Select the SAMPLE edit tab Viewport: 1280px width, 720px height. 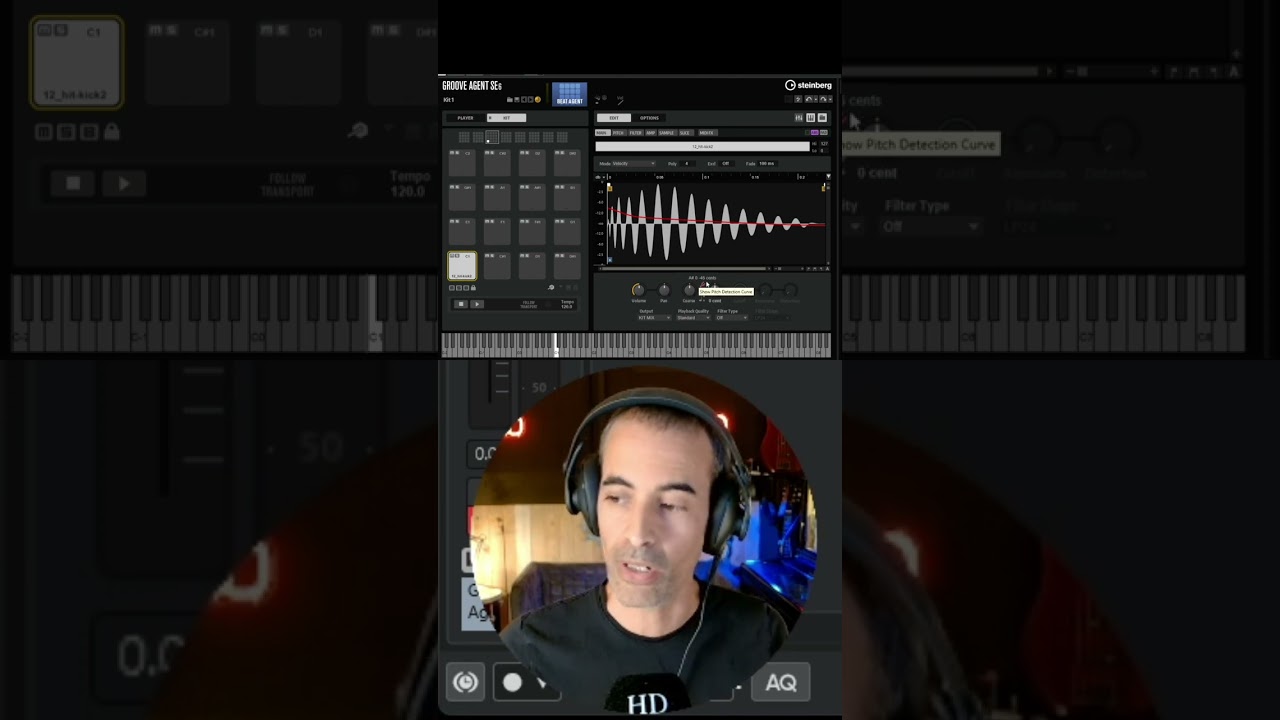666,133
